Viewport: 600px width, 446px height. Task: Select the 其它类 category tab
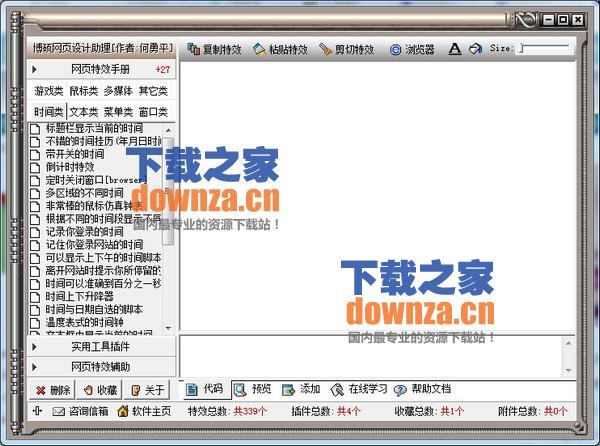click(153, 91)
